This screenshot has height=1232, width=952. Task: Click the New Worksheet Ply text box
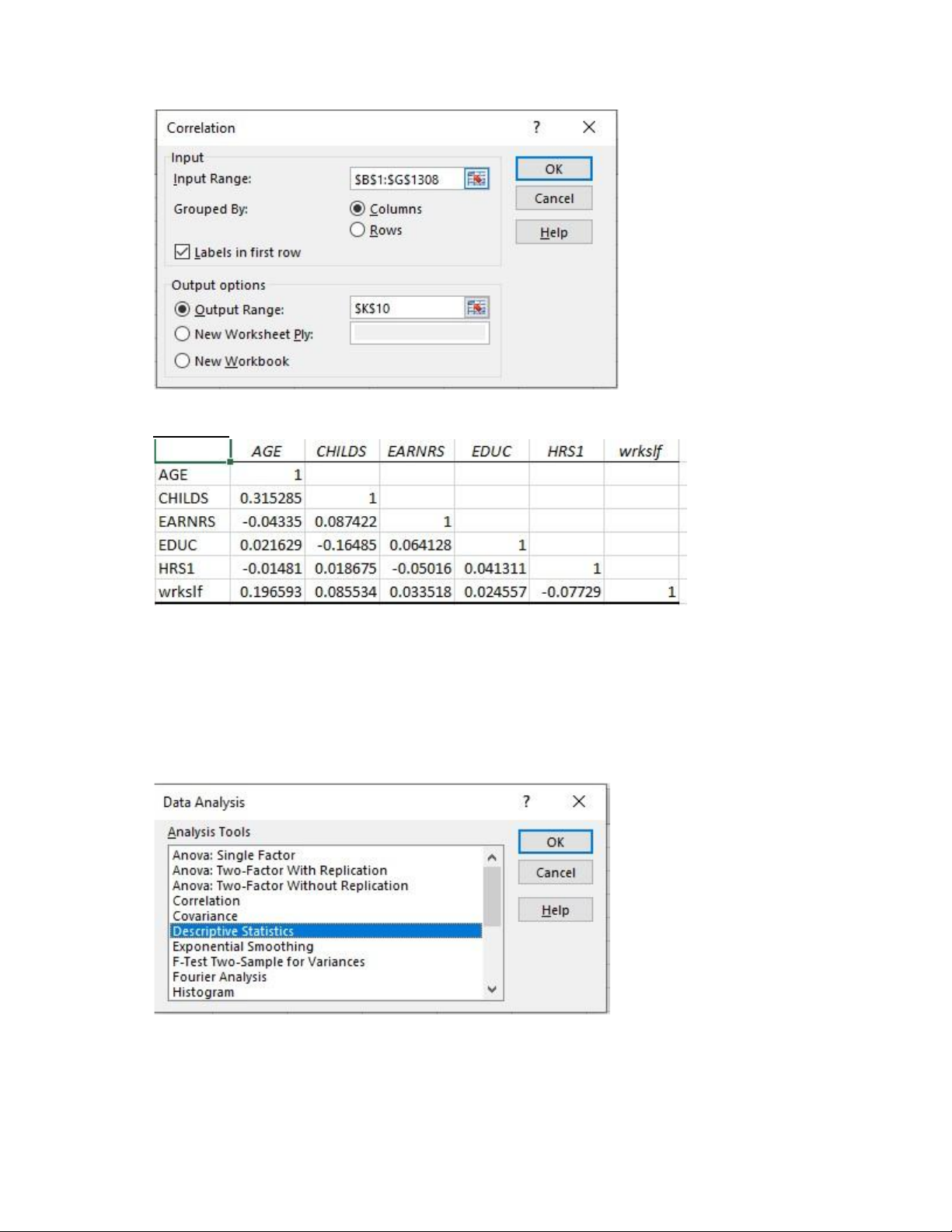[419, 333]
